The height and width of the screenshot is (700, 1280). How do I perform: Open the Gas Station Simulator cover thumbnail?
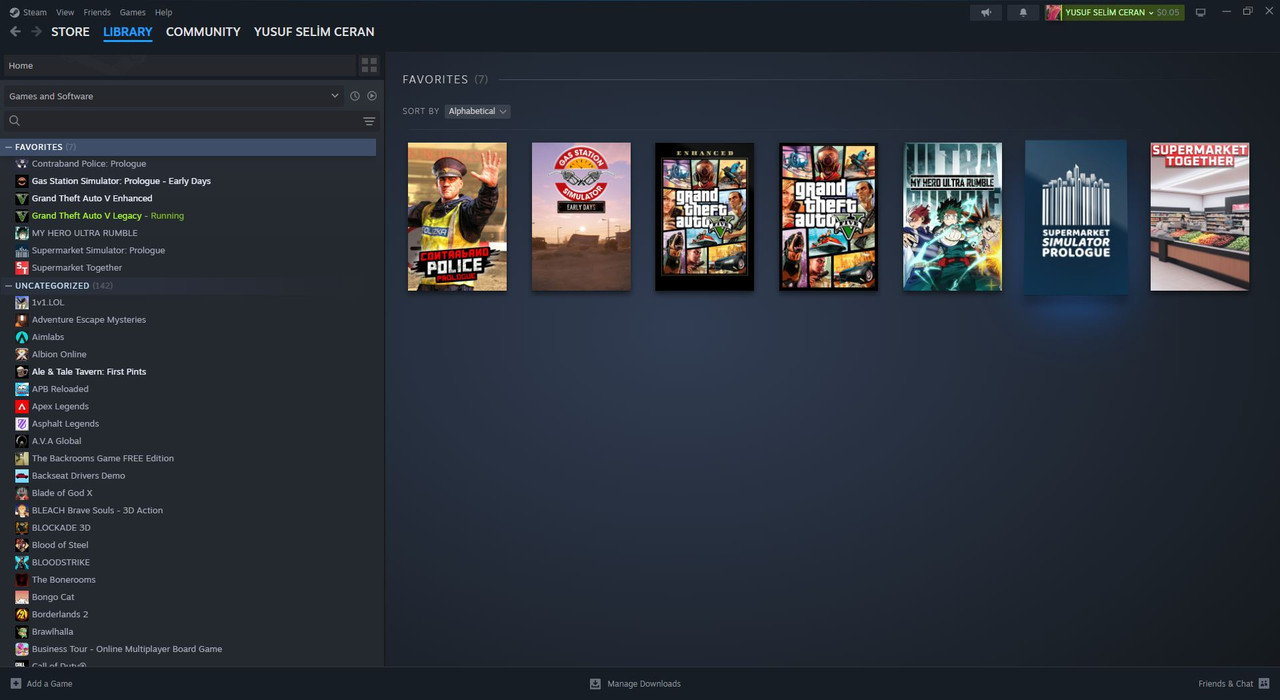tap(581, 216)
